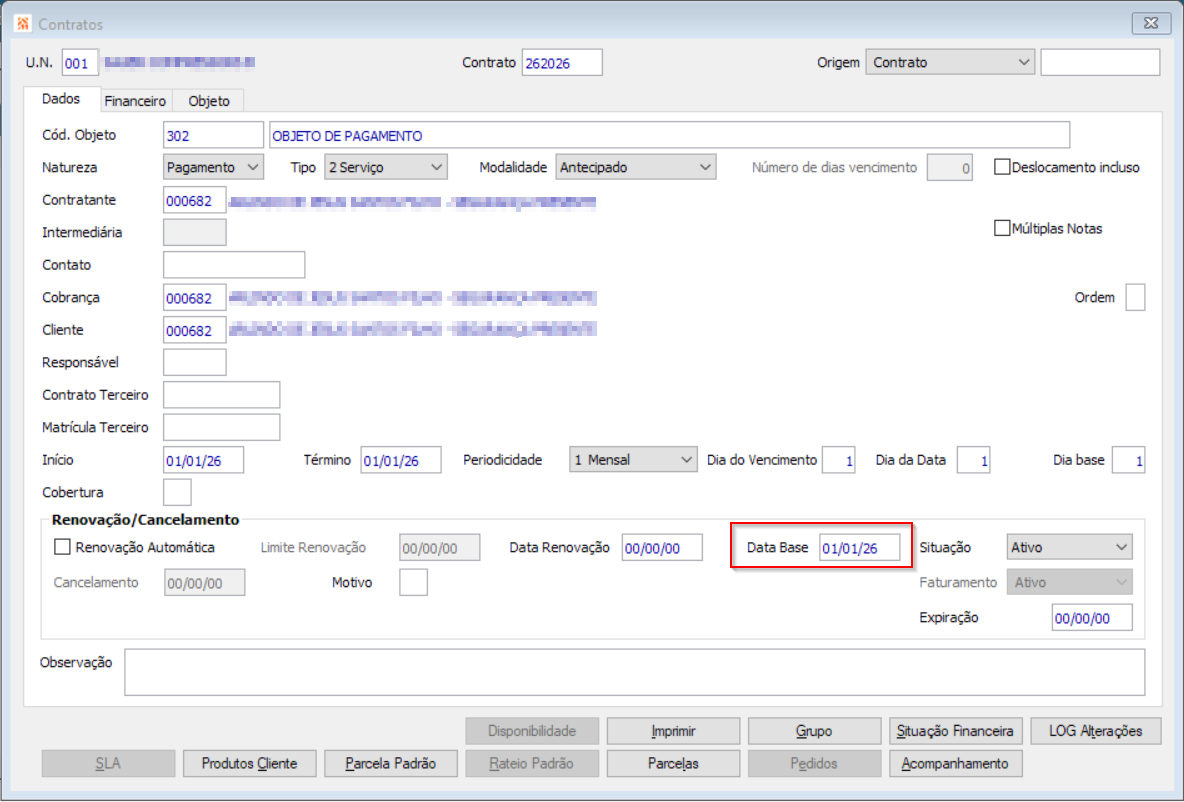Click the Pedidos button
Viewport: 1184px width, 802px height.
815,763
